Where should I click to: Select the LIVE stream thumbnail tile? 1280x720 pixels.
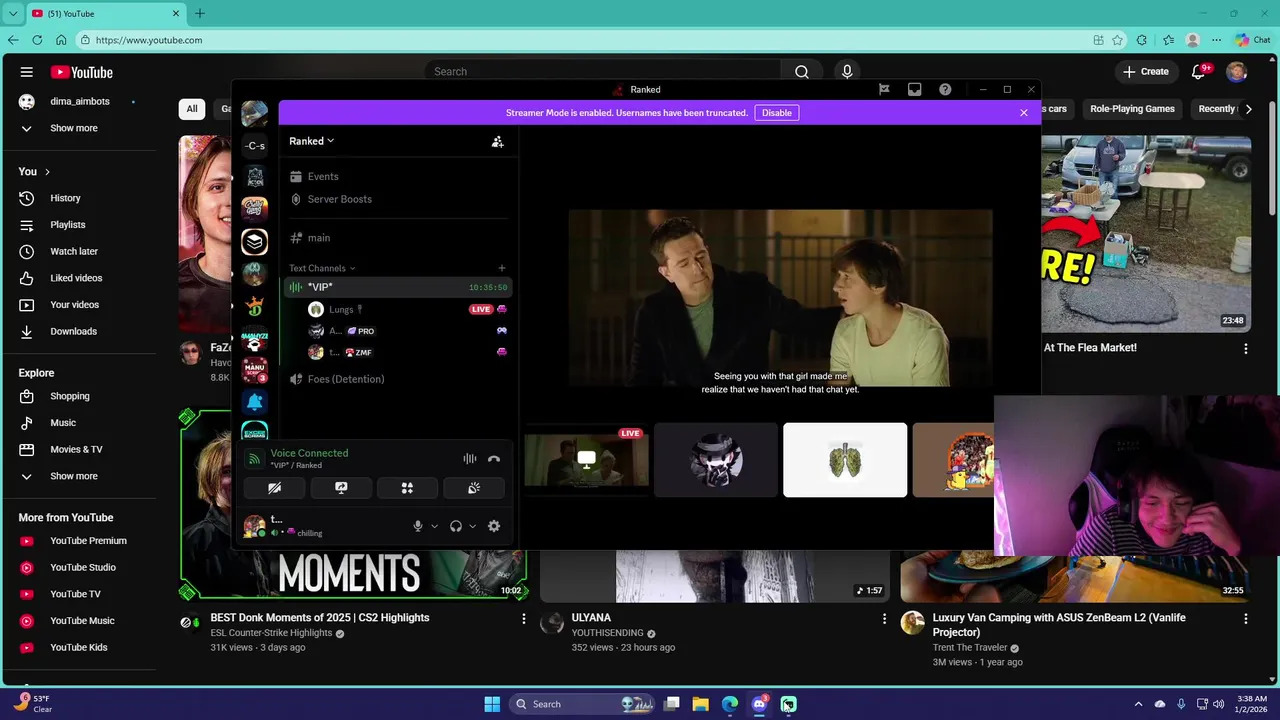[586, 460]
